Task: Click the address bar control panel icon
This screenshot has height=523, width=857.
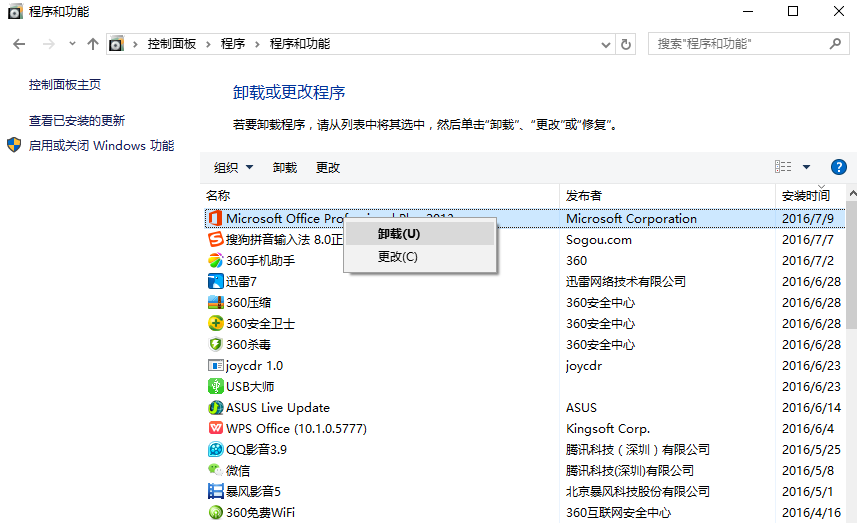Action: 116,44
